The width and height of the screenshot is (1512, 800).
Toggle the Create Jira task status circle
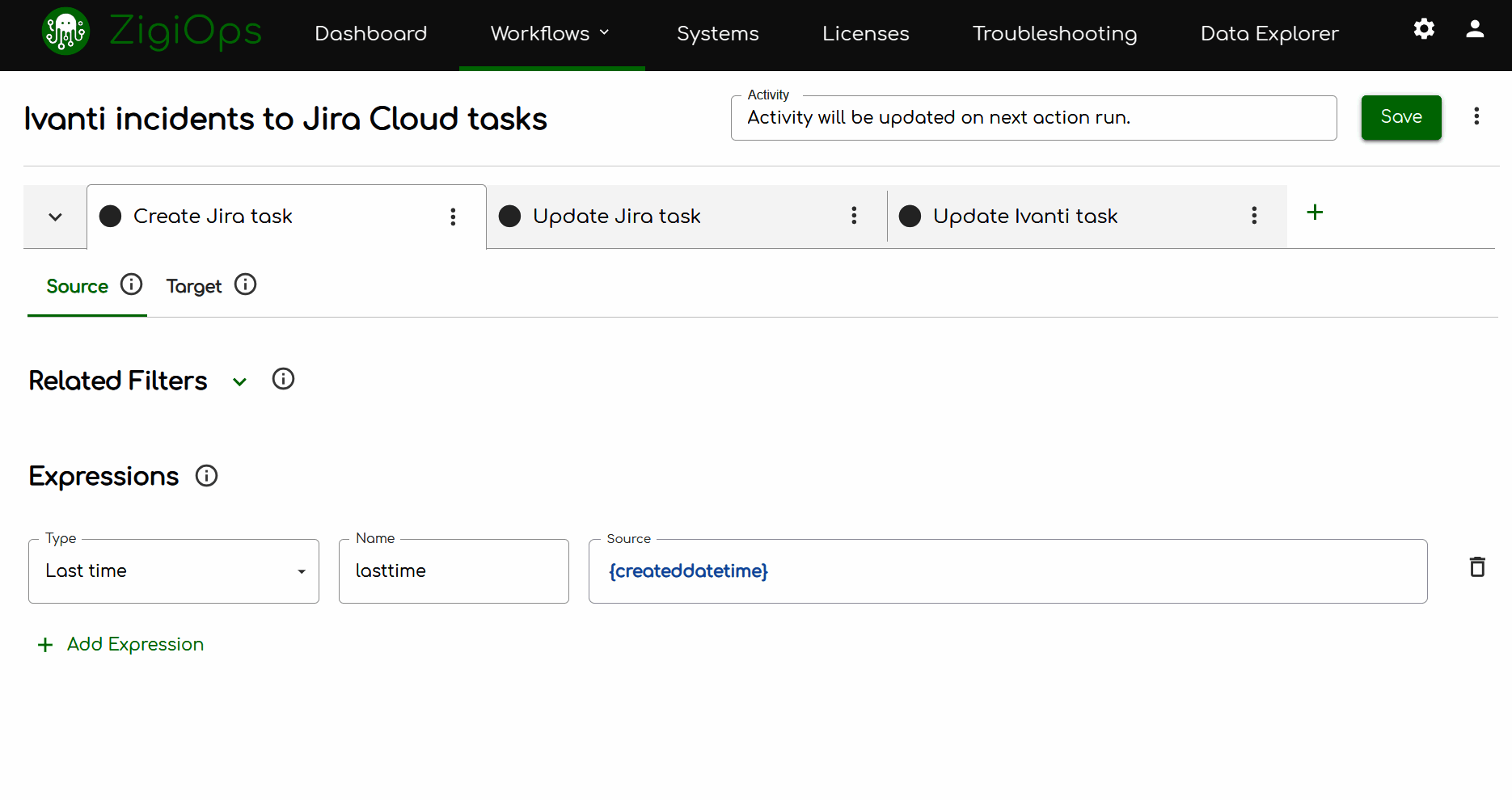click(x=110, y=216)
